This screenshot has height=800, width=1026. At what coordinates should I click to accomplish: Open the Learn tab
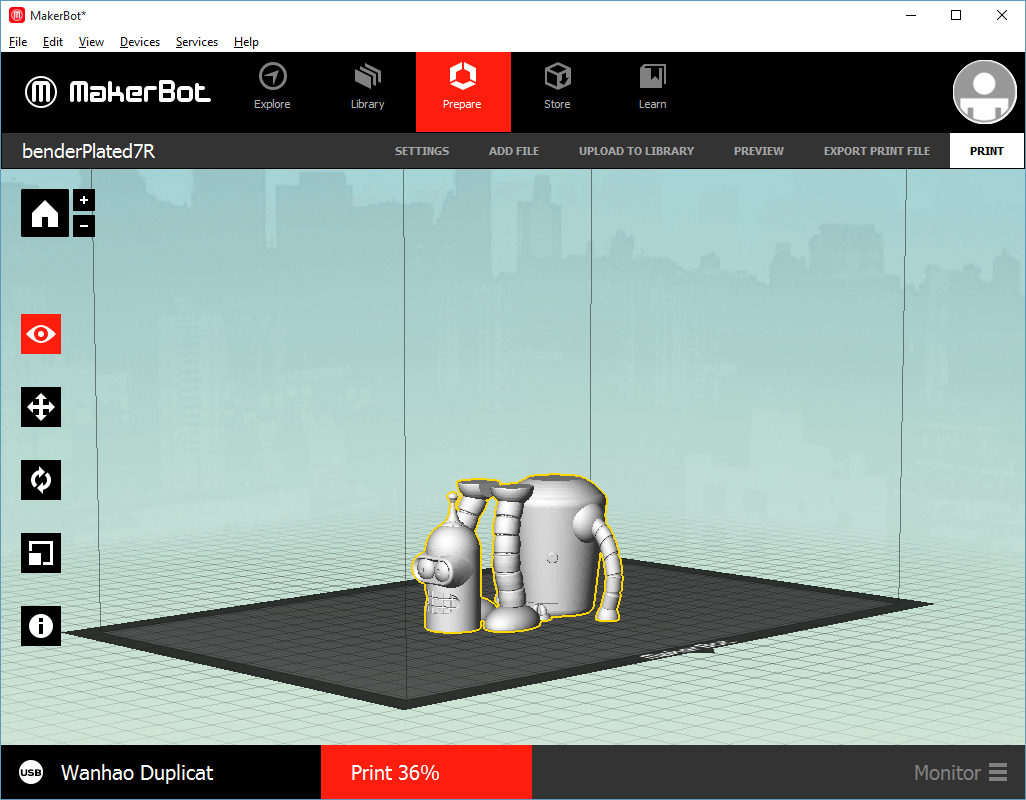point(652,86)
